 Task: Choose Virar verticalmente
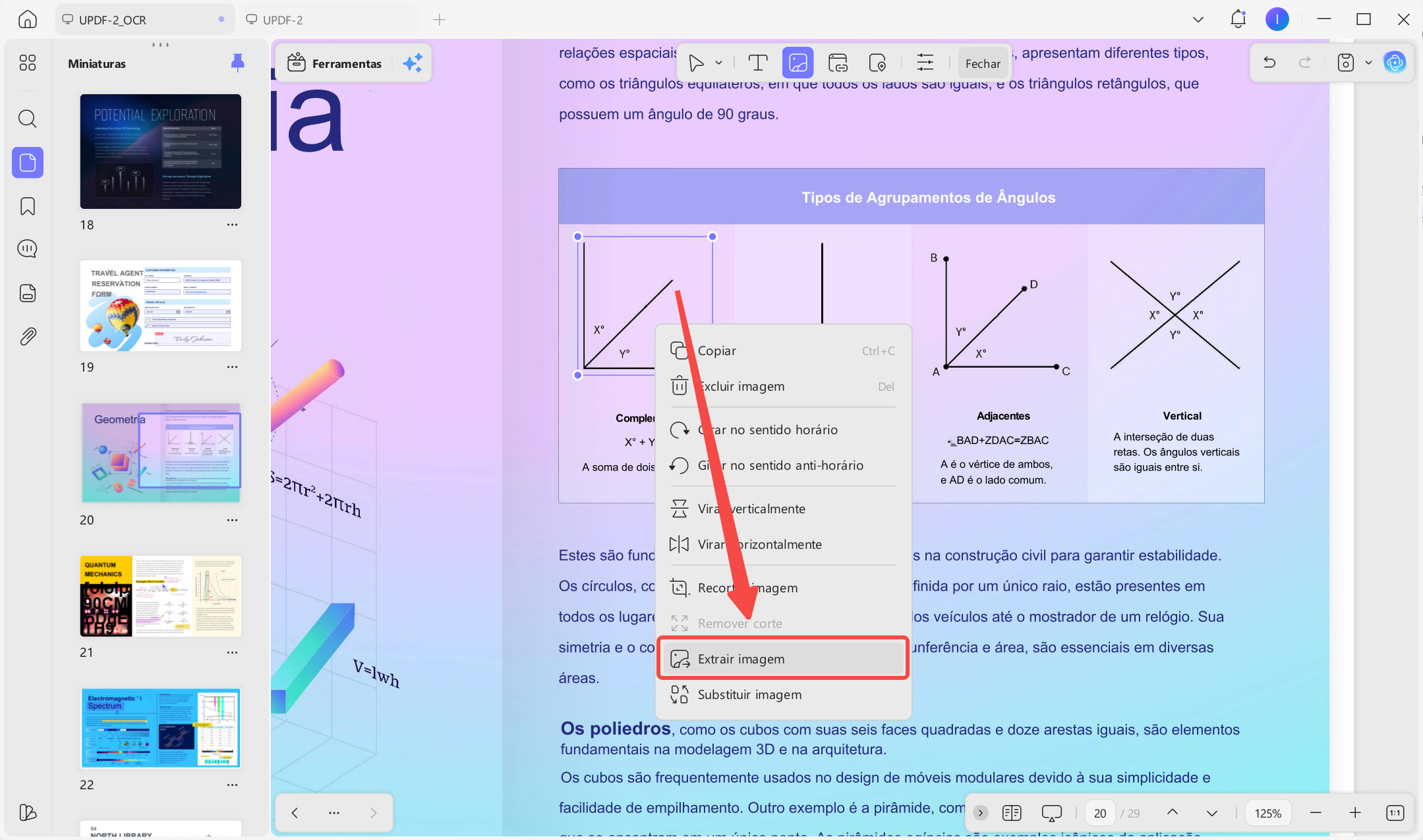(x=783, y=509)
